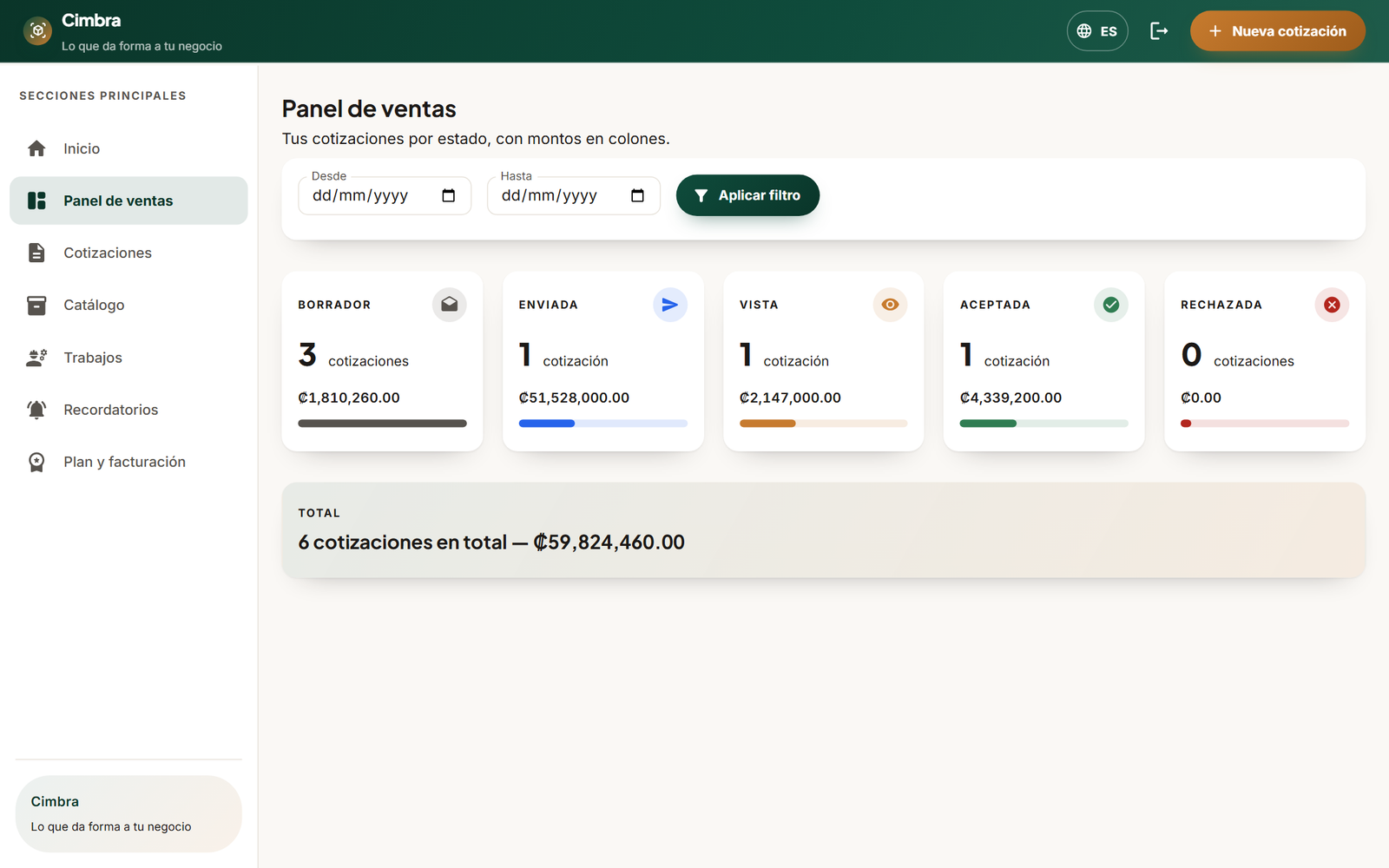Click the home icon beside Inicio
This screenshot has width=1389, height=868.
click(36, 148)
